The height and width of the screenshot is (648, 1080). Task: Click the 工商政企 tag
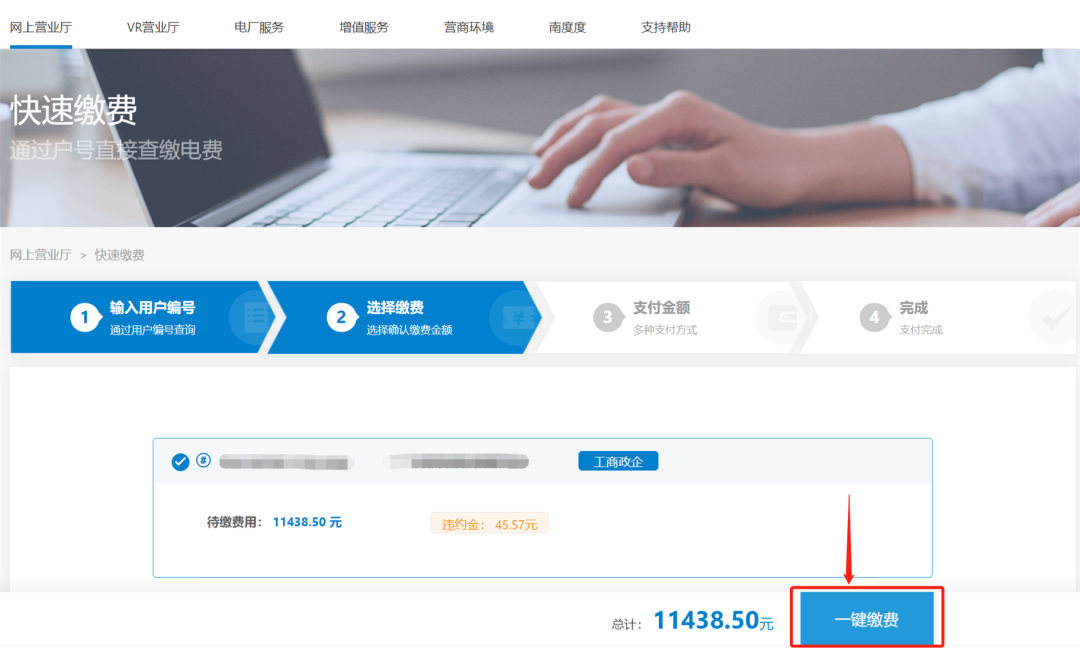618,461
